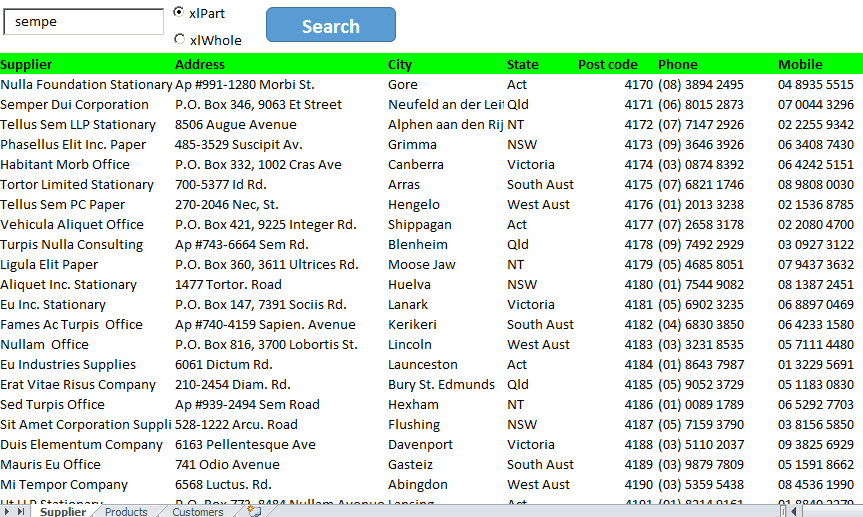The image size is (863, 517).
Task: Click the Phone column header
Action: [x=678, y=64]
